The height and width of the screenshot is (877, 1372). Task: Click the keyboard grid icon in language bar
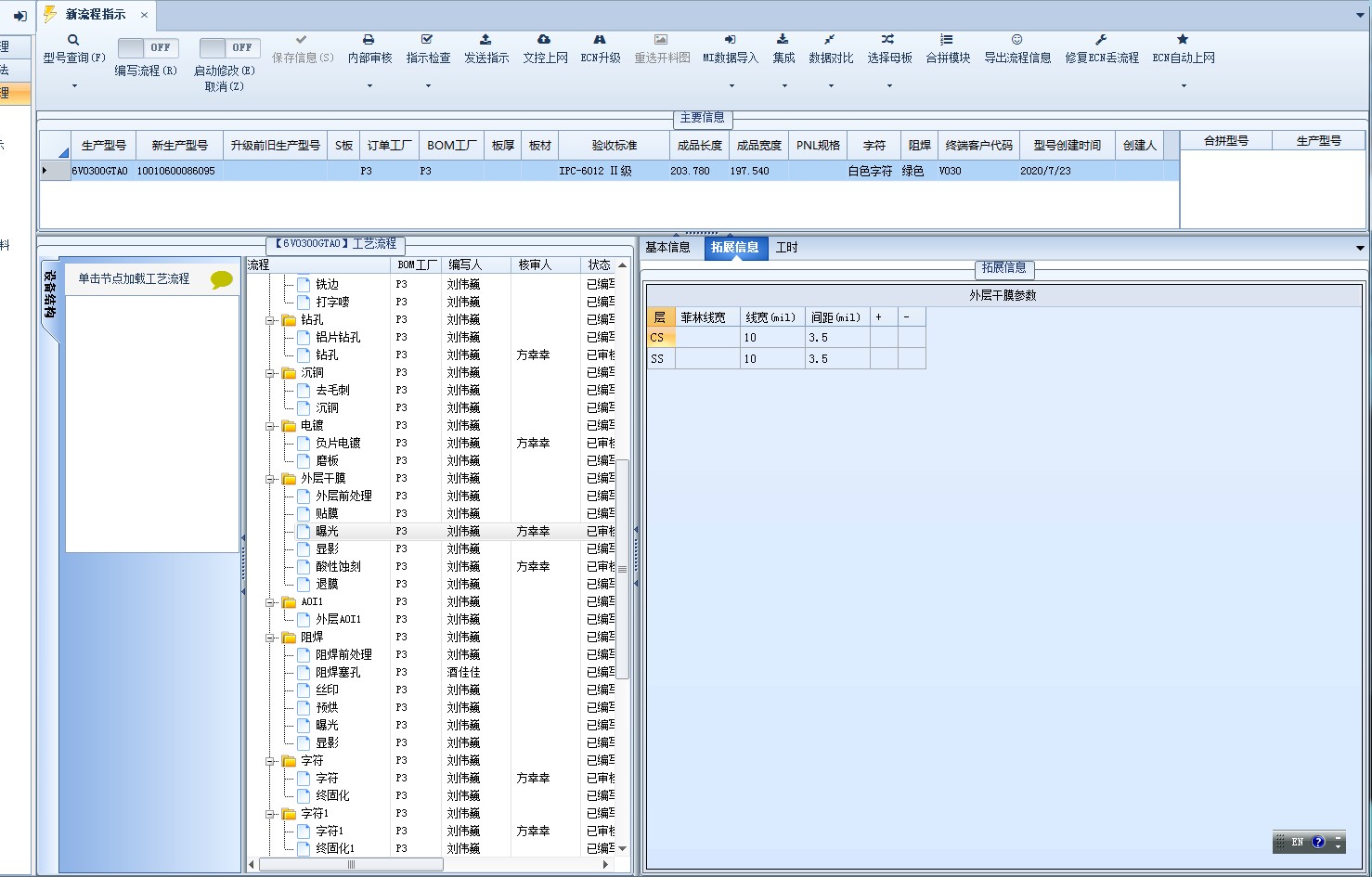coord(1281,842)
